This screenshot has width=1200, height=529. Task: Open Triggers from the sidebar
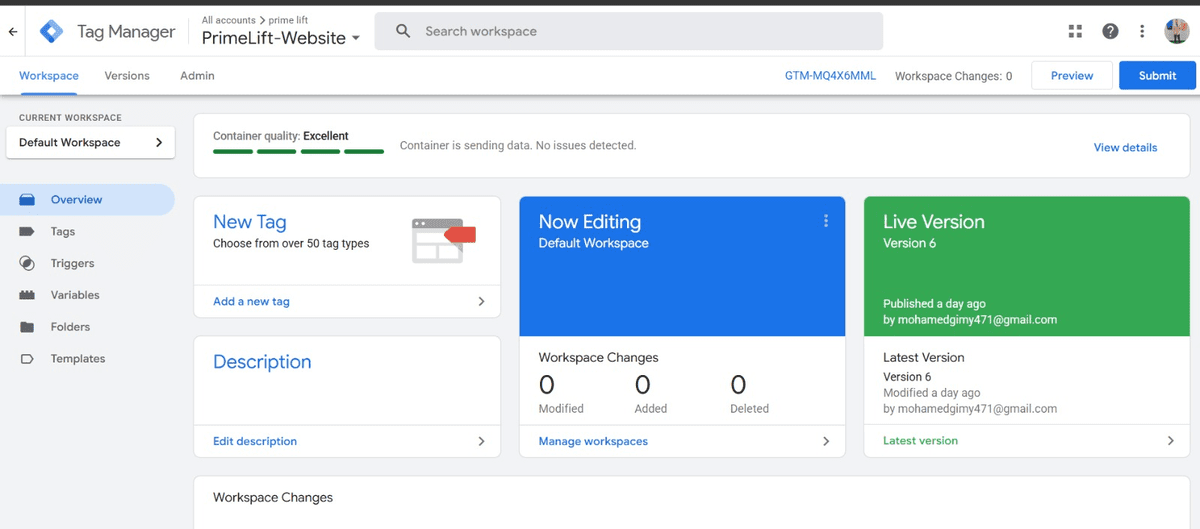[72, 263]
